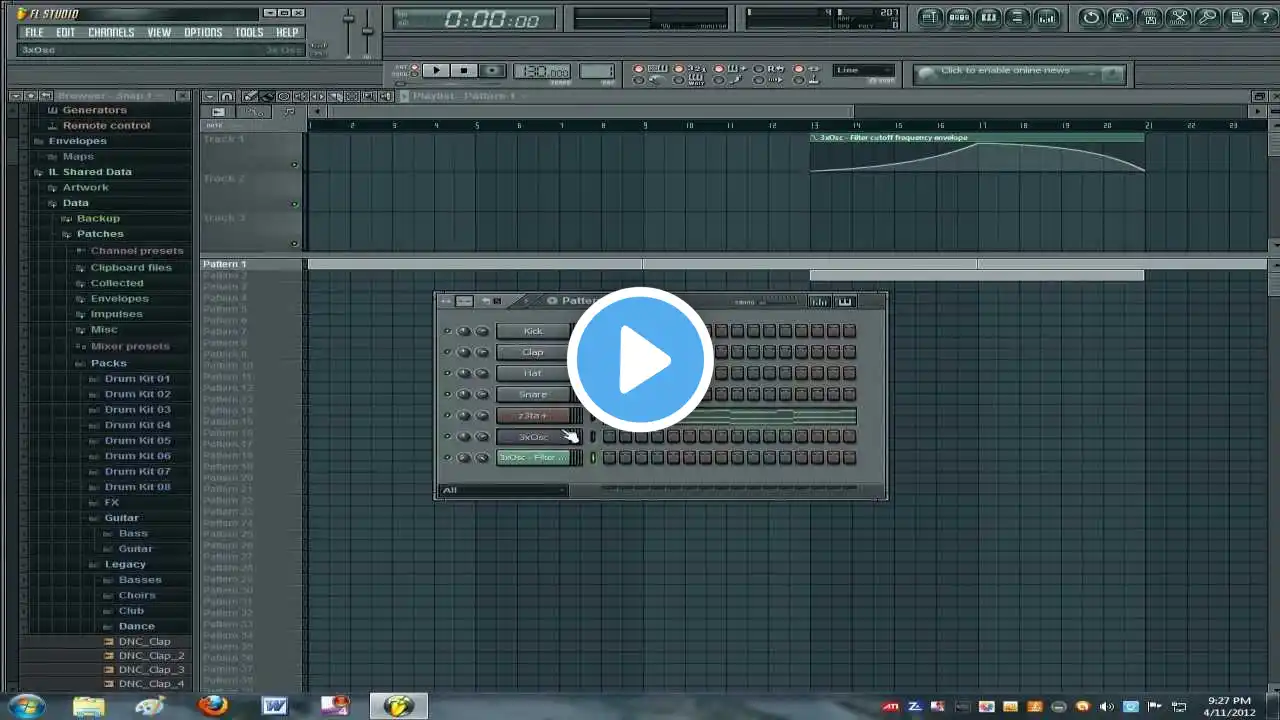Click the playlist clip-source note icon
This screenshot has width=1280, height=720.
289,111
